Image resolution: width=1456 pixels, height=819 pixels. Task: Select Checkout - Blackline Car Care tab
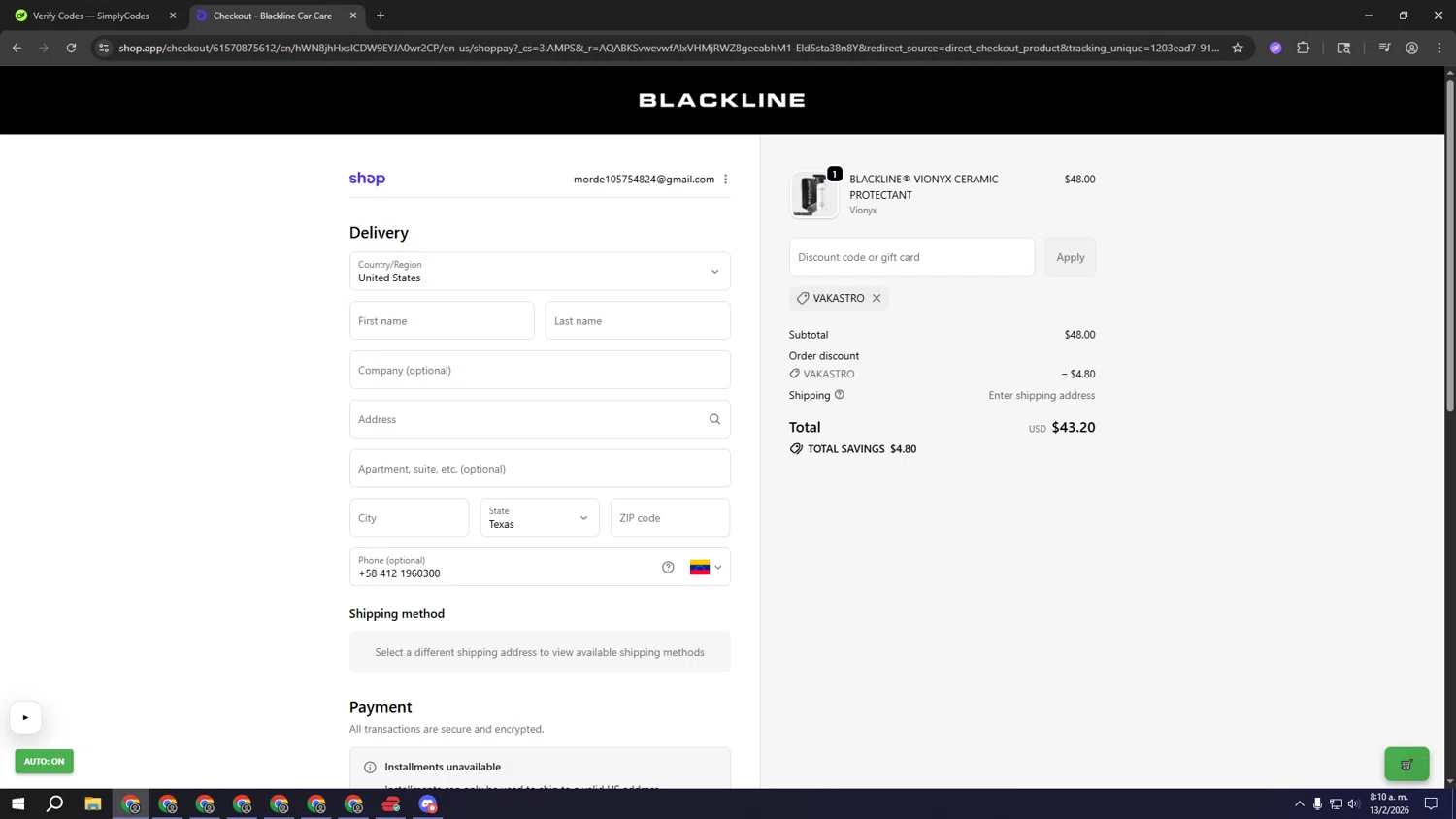point(273,16)
